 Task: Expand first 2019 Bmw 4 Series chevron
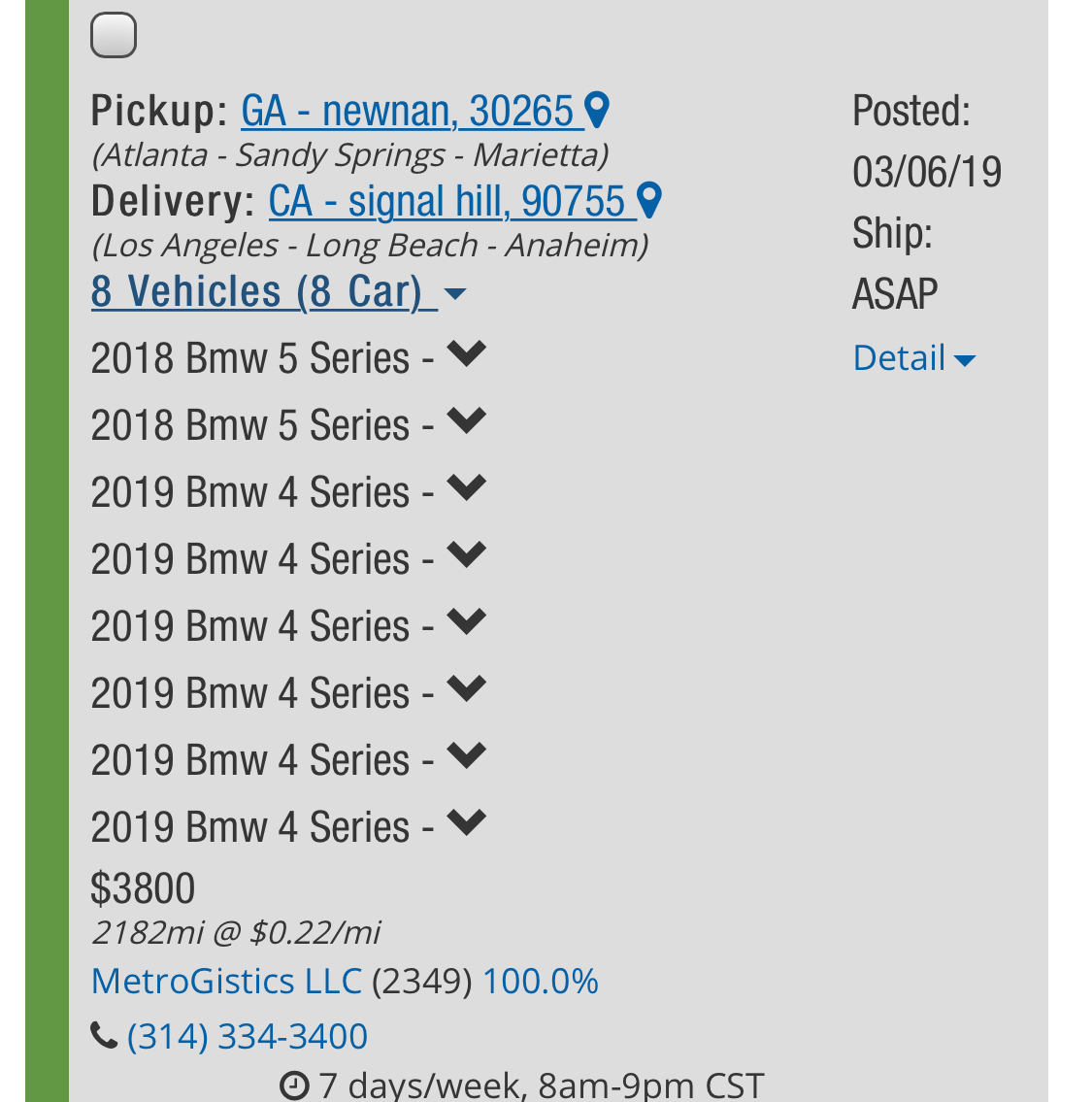point(466,489)
